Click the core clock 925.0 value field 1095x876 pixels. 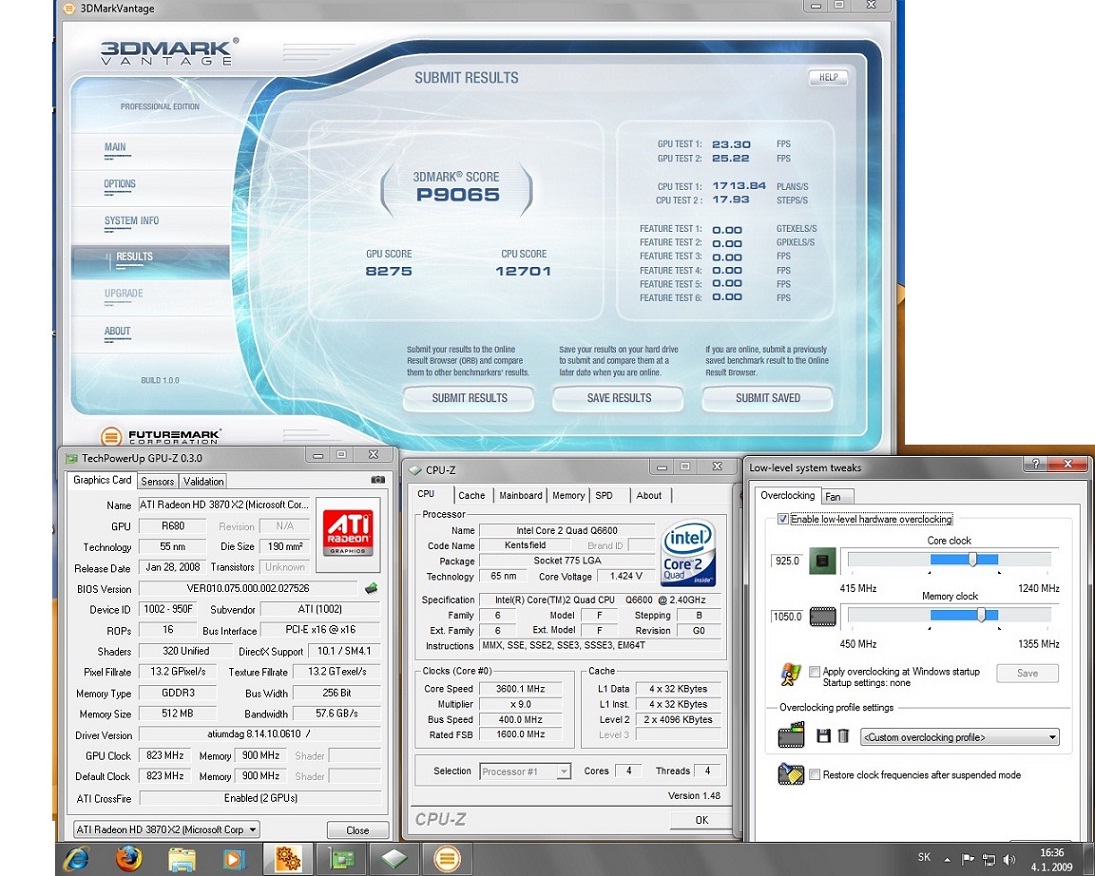pos(787,561)
